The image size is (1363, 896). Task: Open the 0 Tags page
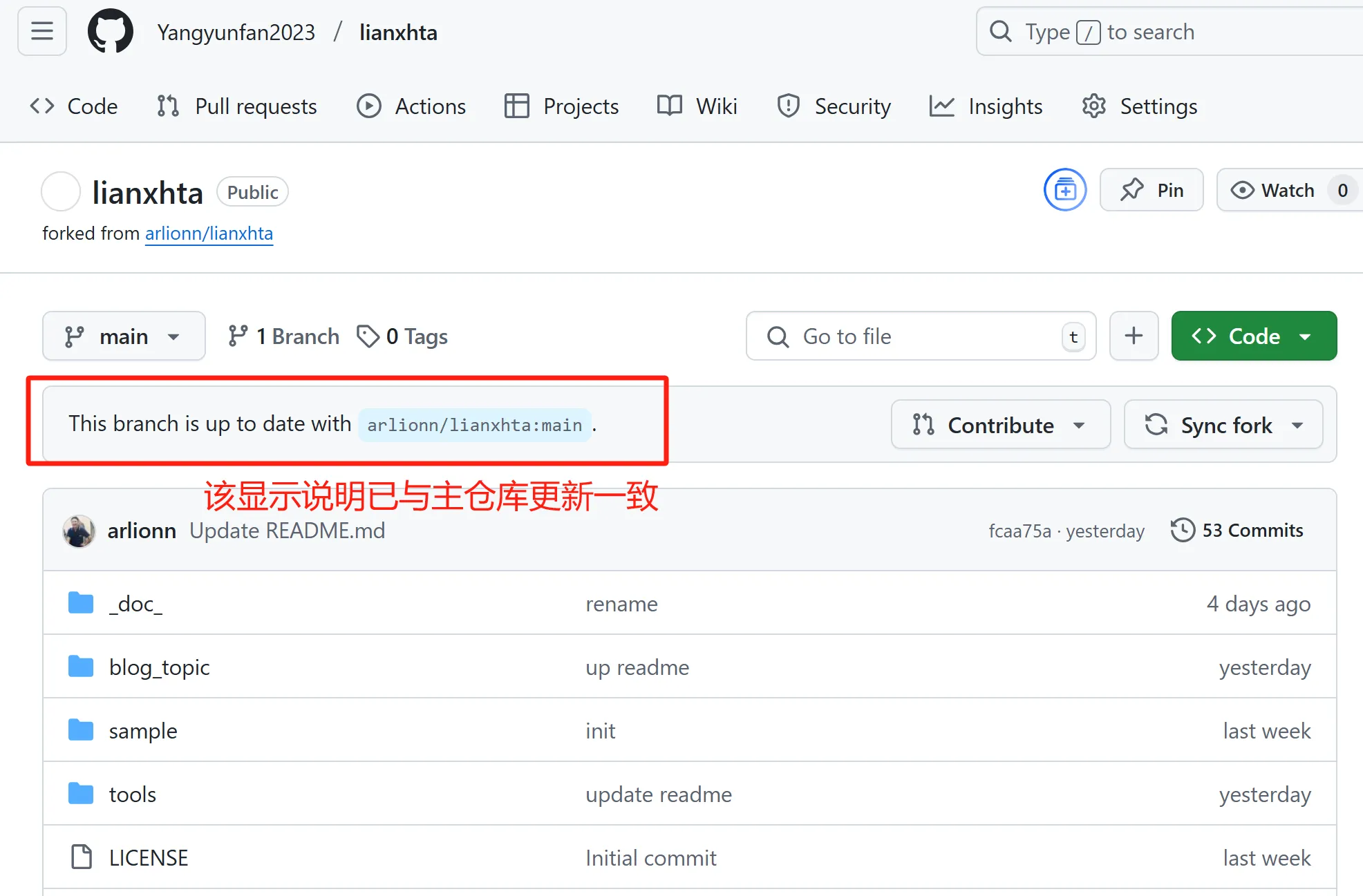[x=402, y=336]
